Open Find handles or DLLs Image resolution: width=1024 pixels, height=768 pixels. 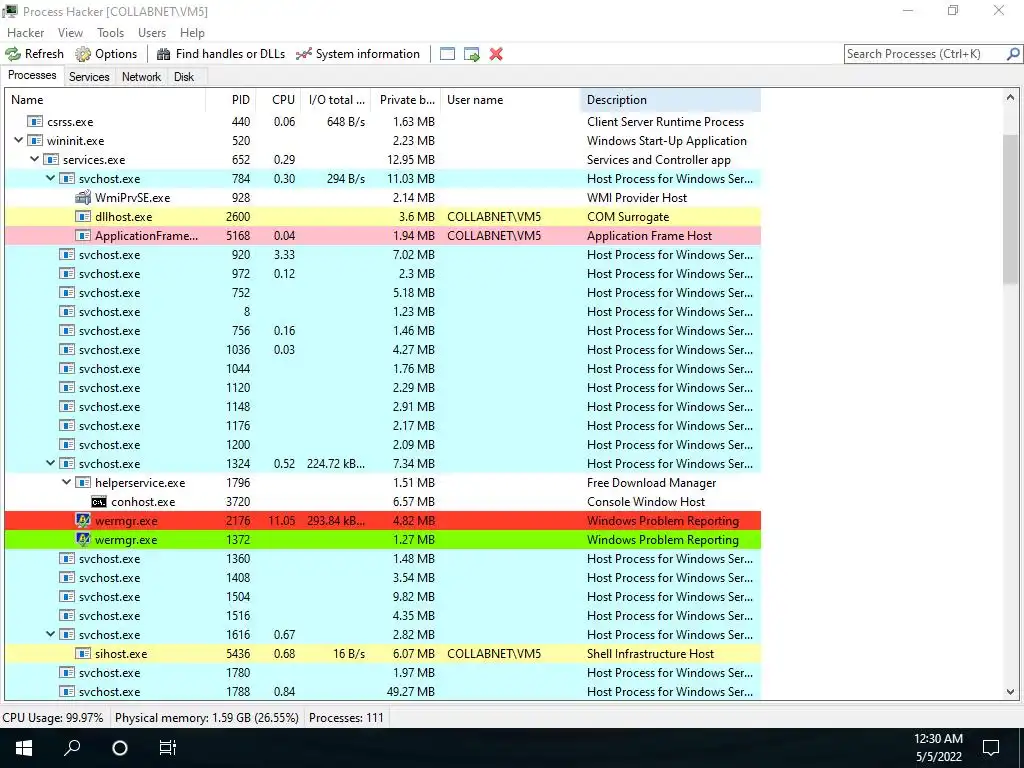click(x=221, y=54)
